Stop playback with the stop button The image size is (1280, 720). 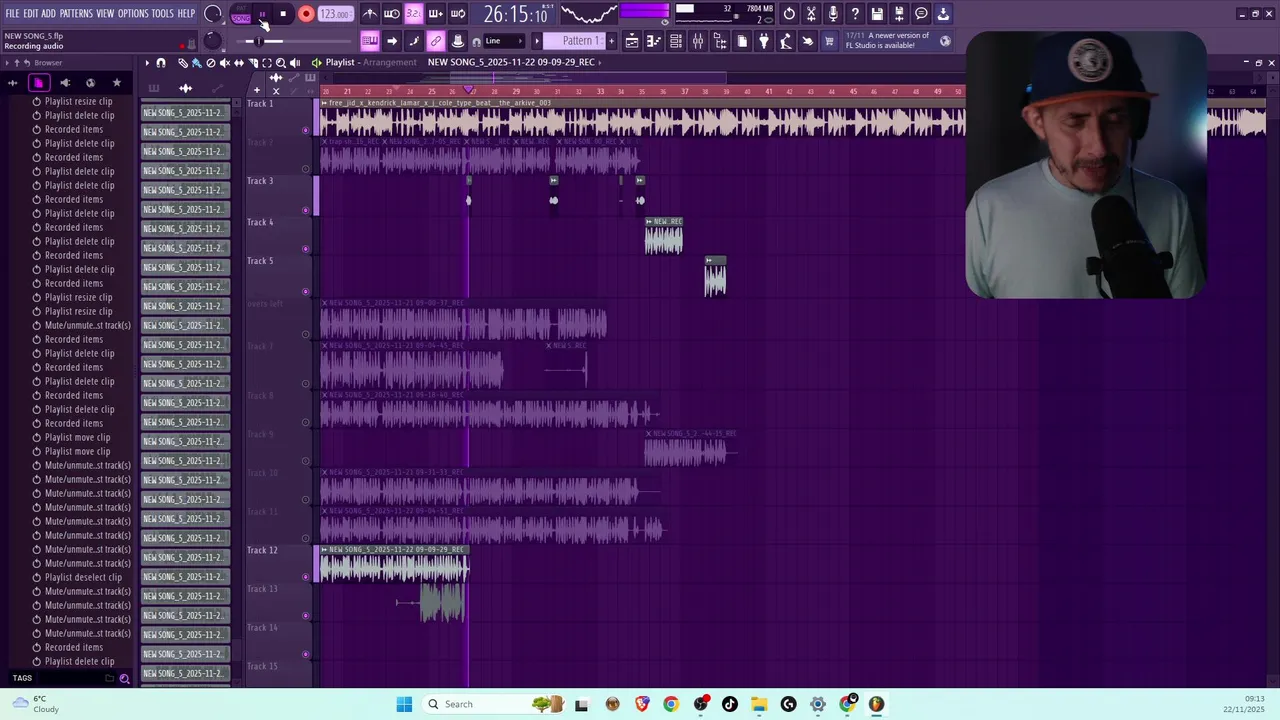(x=284, y=14)
